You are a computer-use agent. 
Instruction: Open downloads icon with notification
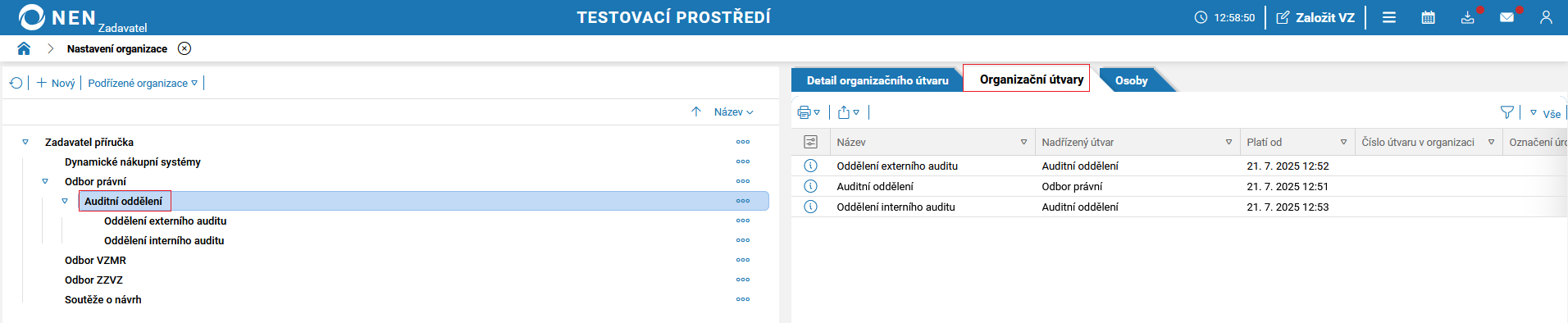pos(1468,17)
